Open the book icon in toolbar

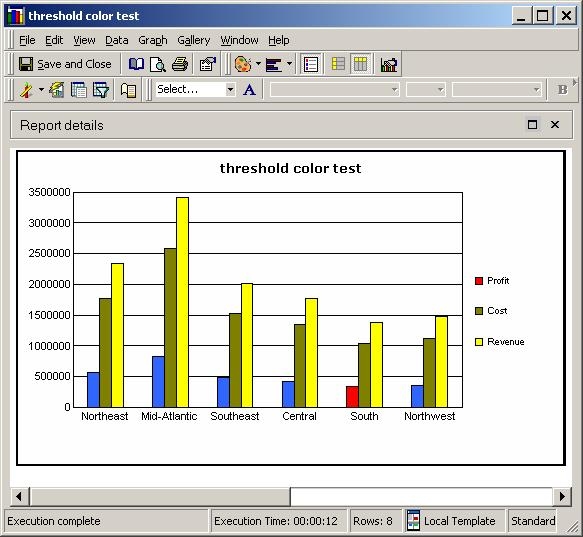136,64
